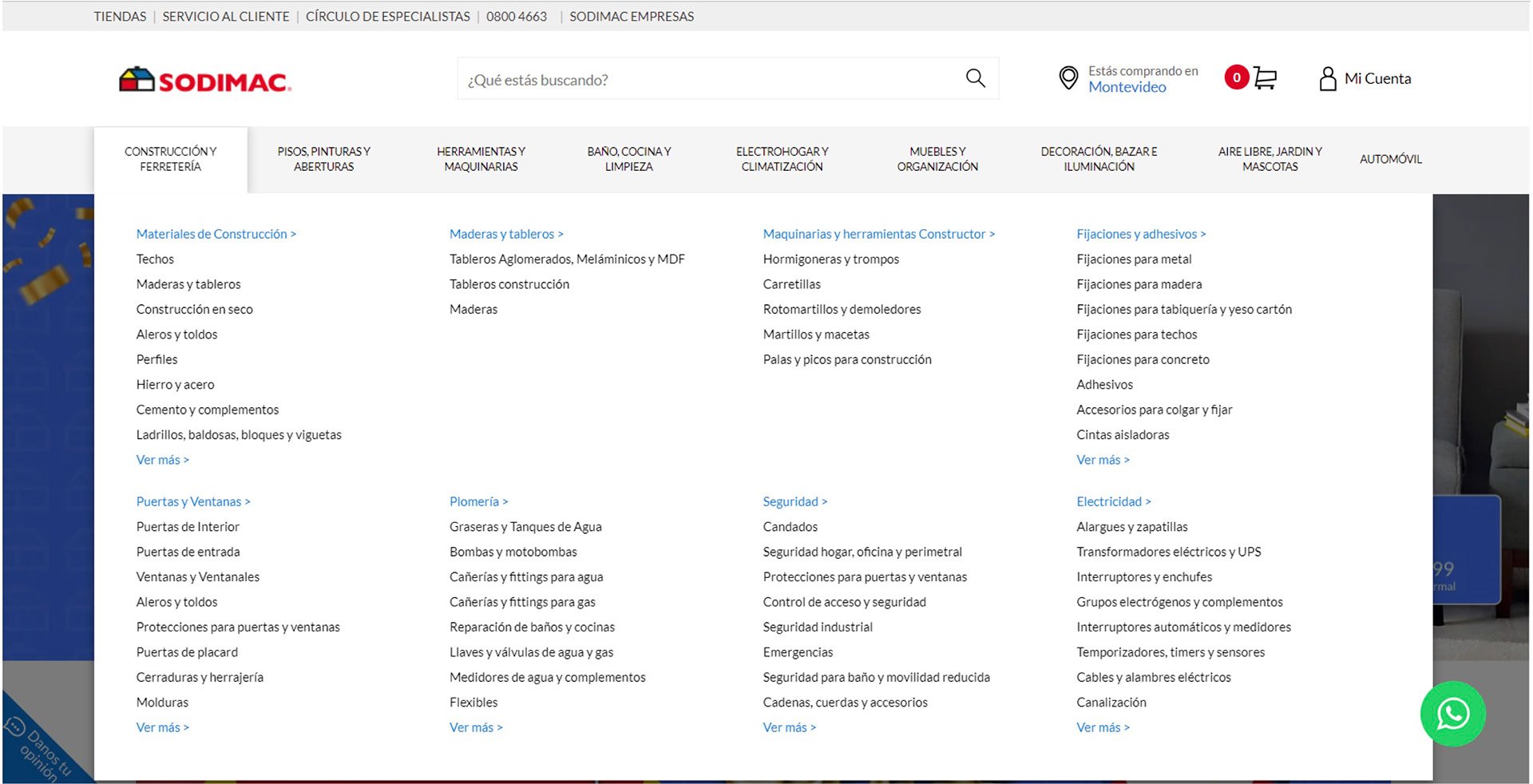Open Cintas aisladoras
This screenshot has width=1533, height=784.
pos(1123,434)
